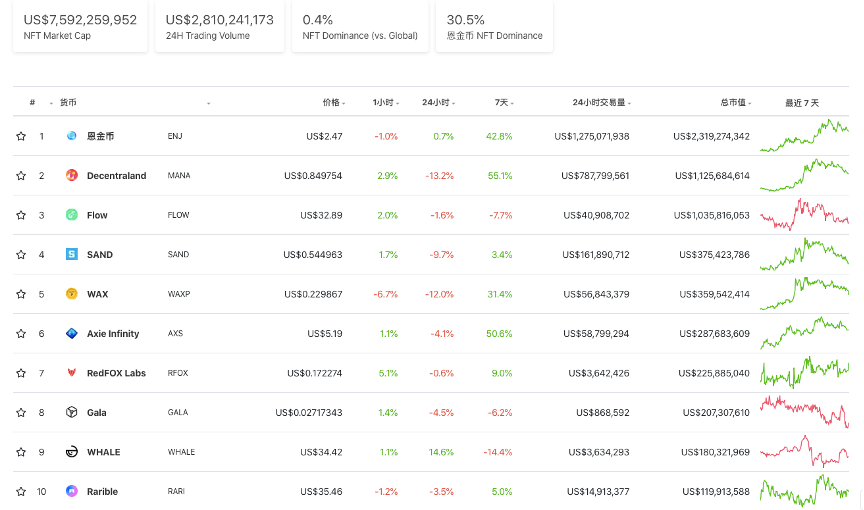Open the WAX coin page
Screen dimensions: 864x510
pyautogui.click(x=98, y=294)
